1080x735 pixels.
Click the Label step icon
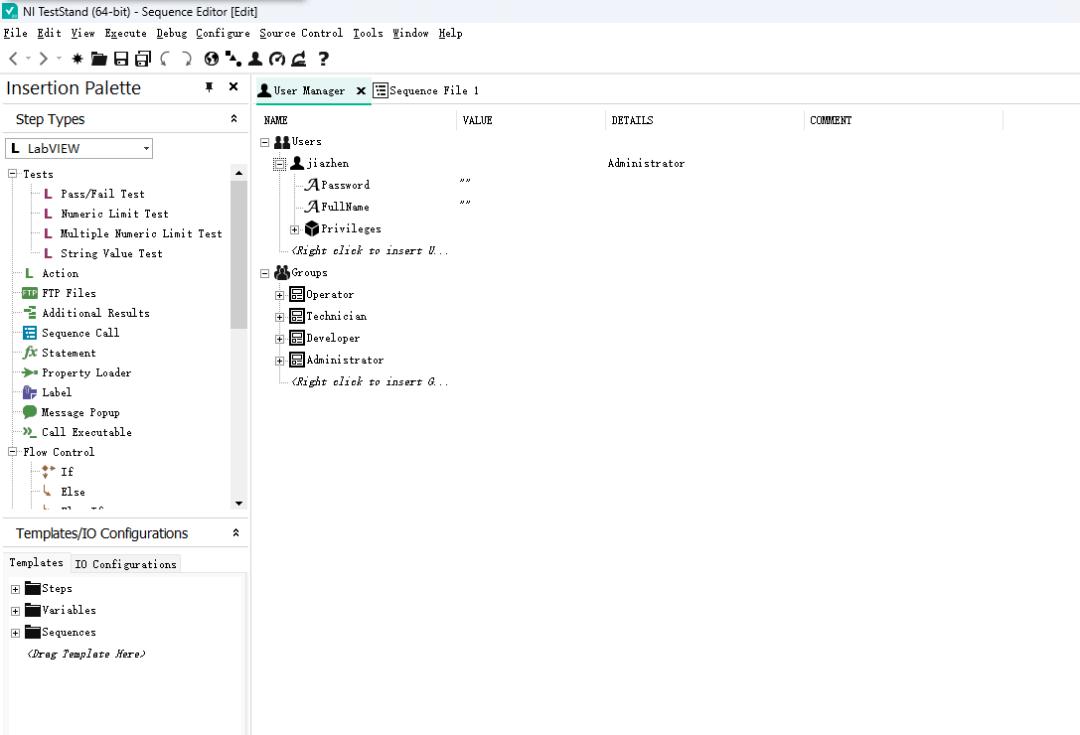(30, 393)
